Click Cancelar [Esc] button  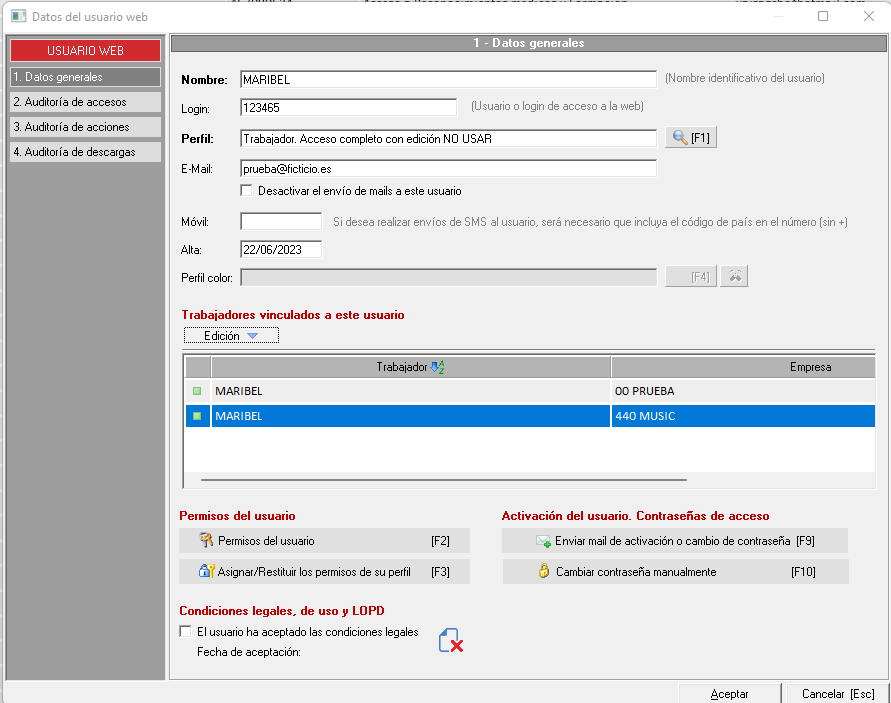tap(837, 693)
